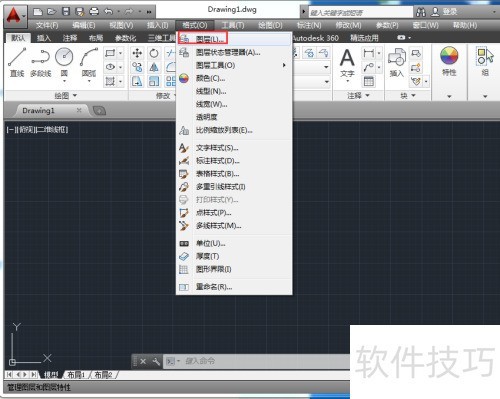The width and height of the screenshot is (500, 399).
Task: Choose Rename (重命名) menu entry
Action: 234,287
